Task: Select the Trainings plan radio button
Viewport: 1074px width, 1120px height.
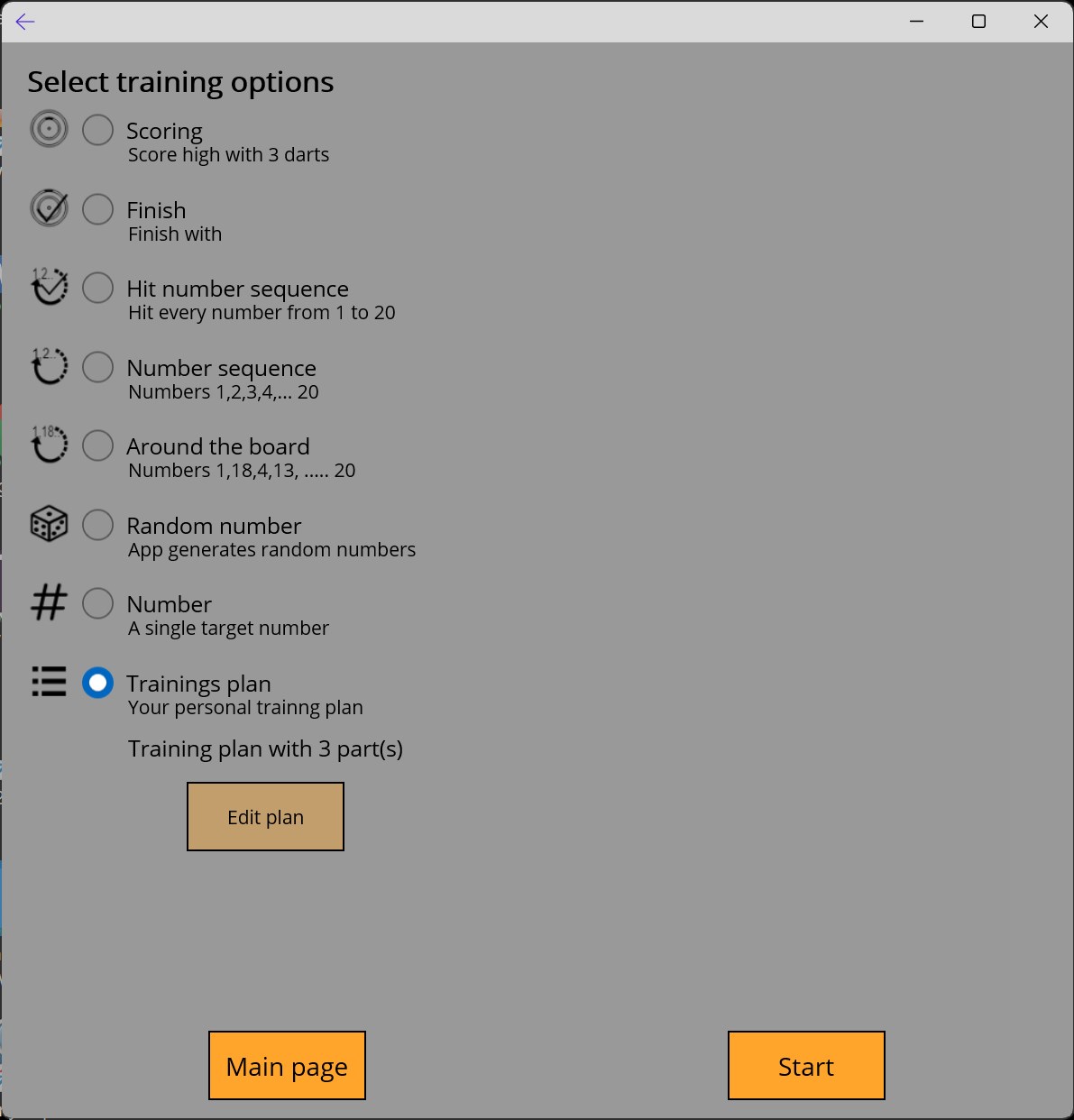Action: click(97, 683)
